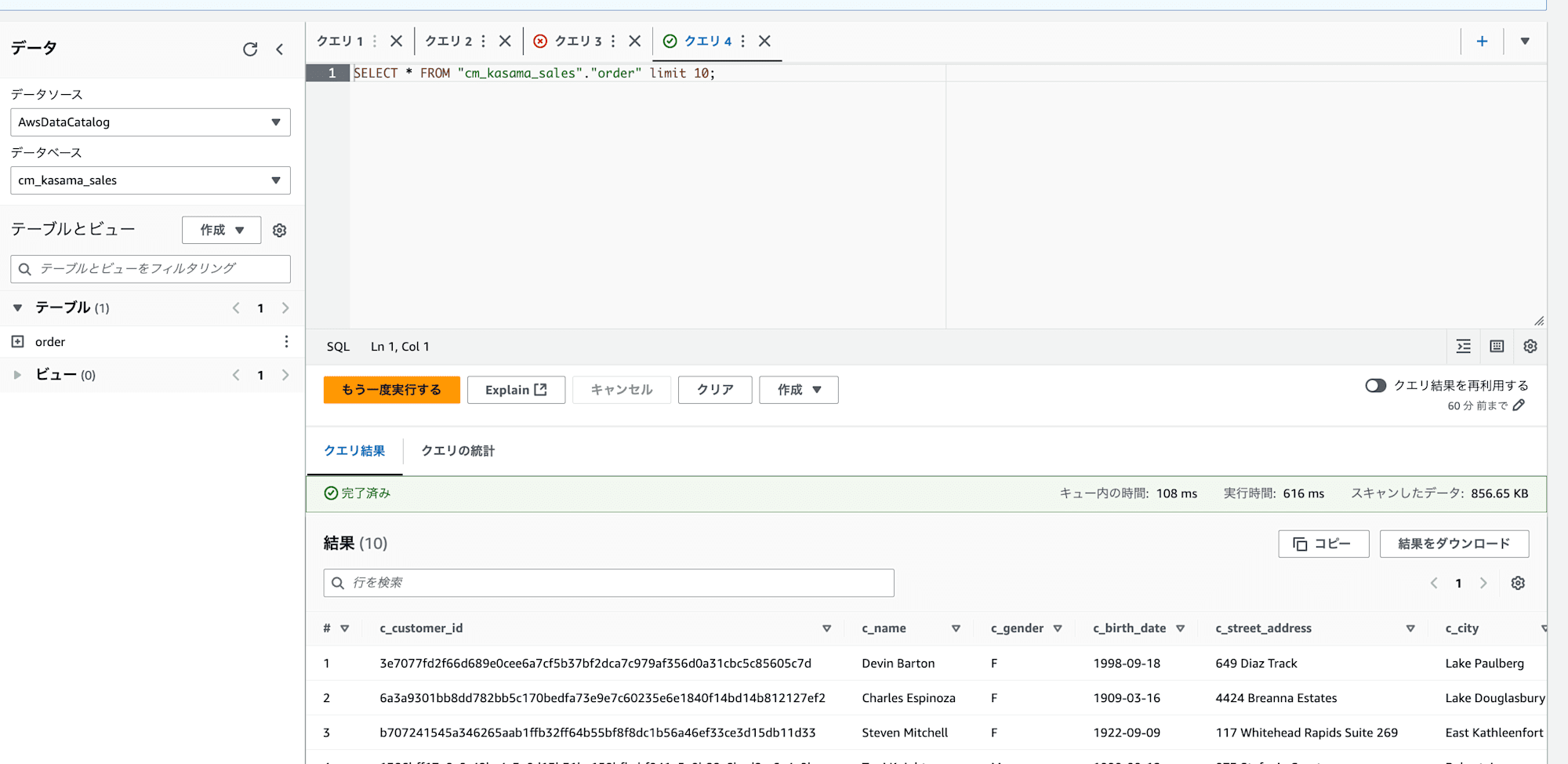Edit the result reuse time pencil icon
The height and width of the screenshot is (764, 1568).
coord(1519,405)
